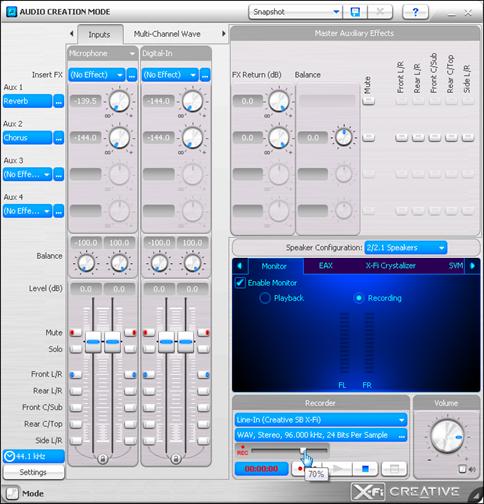Switch to the Multi-Channel Wave tab
The width and height of the screenshot is (484, 504).
(x=167, y=34)
